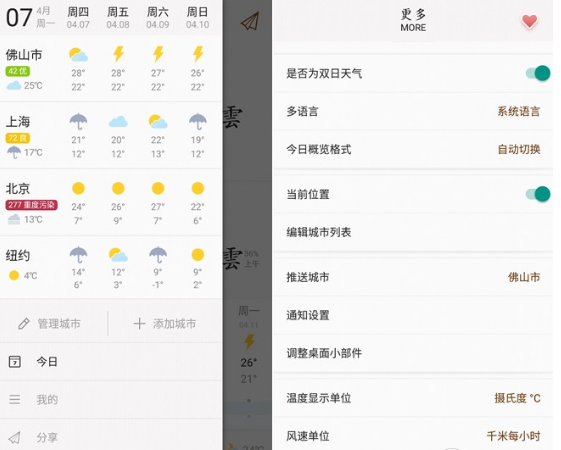Change 温度显示单位 from 摄氏度

413,398
